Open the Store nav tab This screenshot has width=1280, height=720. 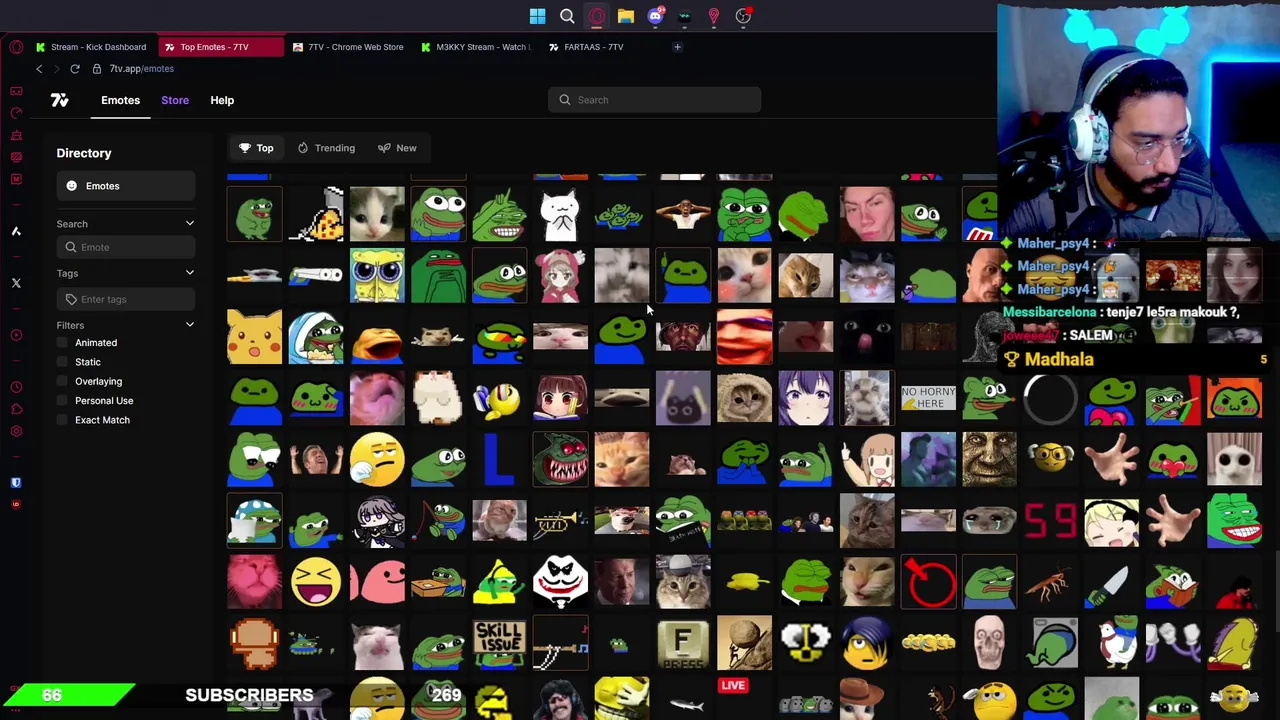point(175,100)
